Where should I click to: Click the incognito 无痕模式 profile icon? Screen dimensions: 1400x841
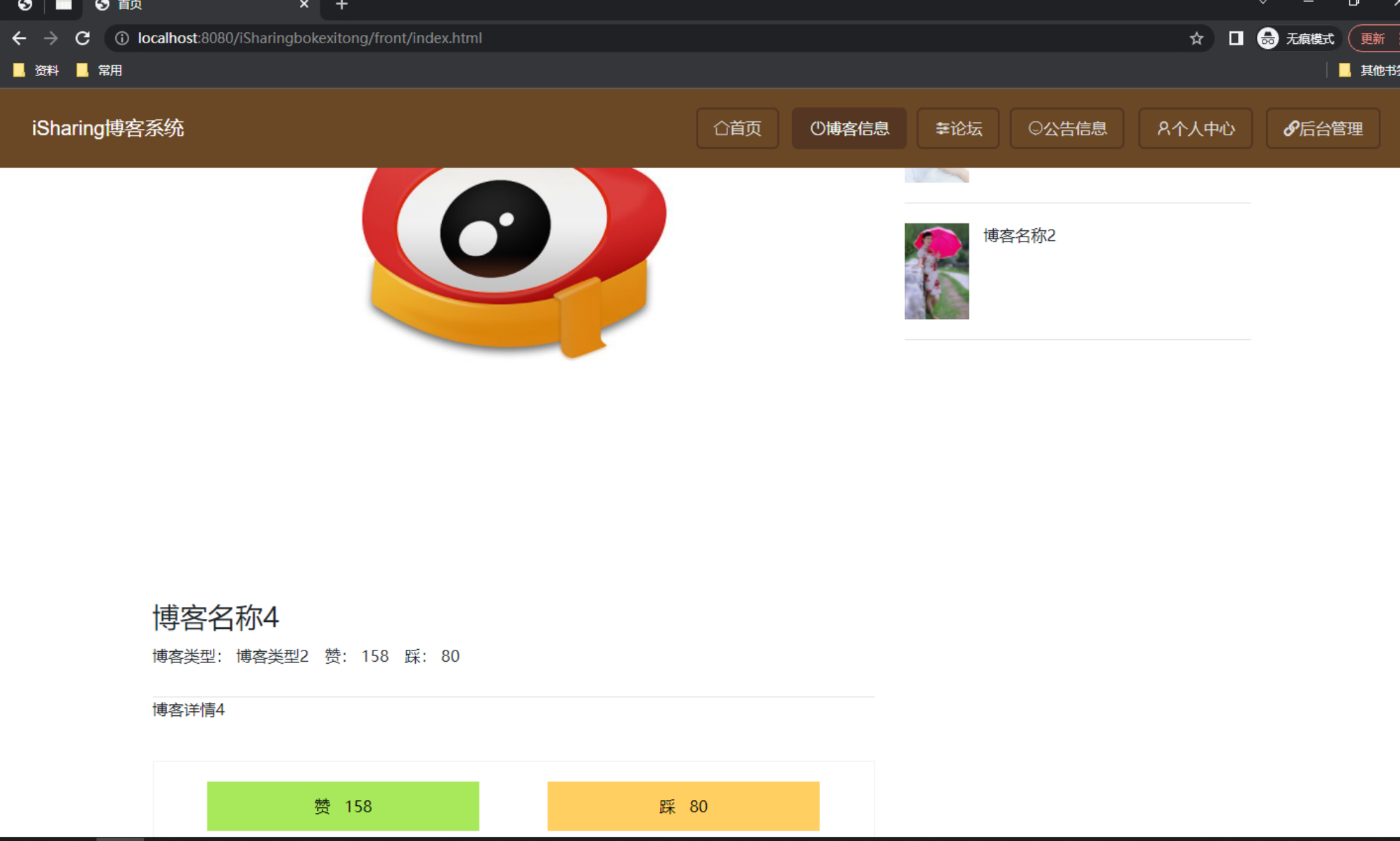click(x=1296, y=38)
